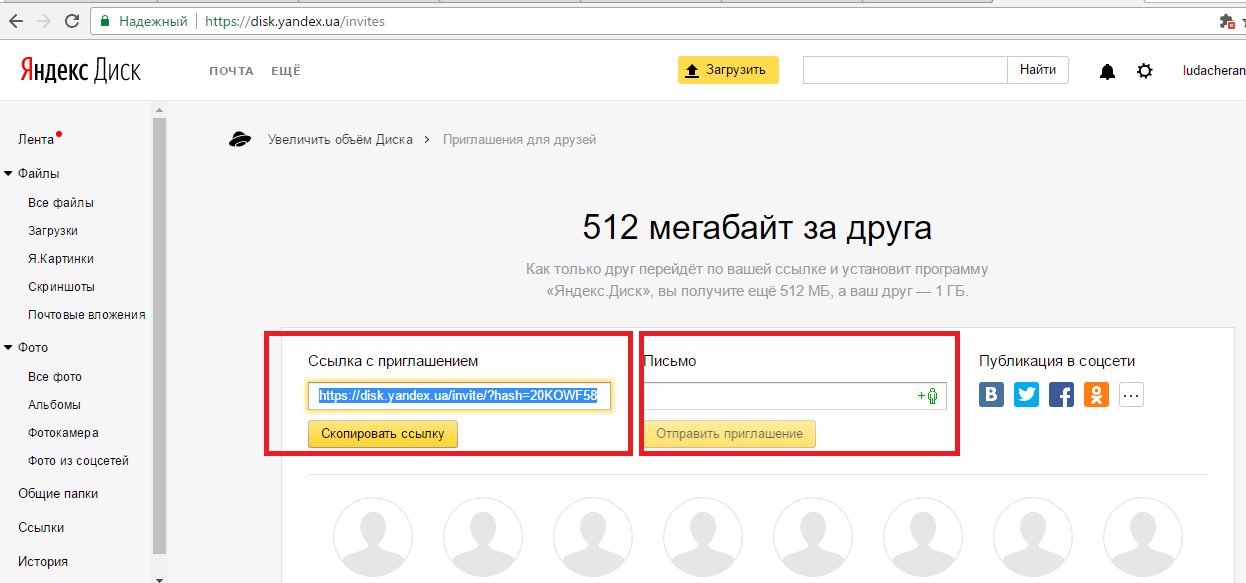The width and height of the screenshot is (1246, 583).
Task: Click the secure padlock icon in address bar
Action: tap(106, 20)
